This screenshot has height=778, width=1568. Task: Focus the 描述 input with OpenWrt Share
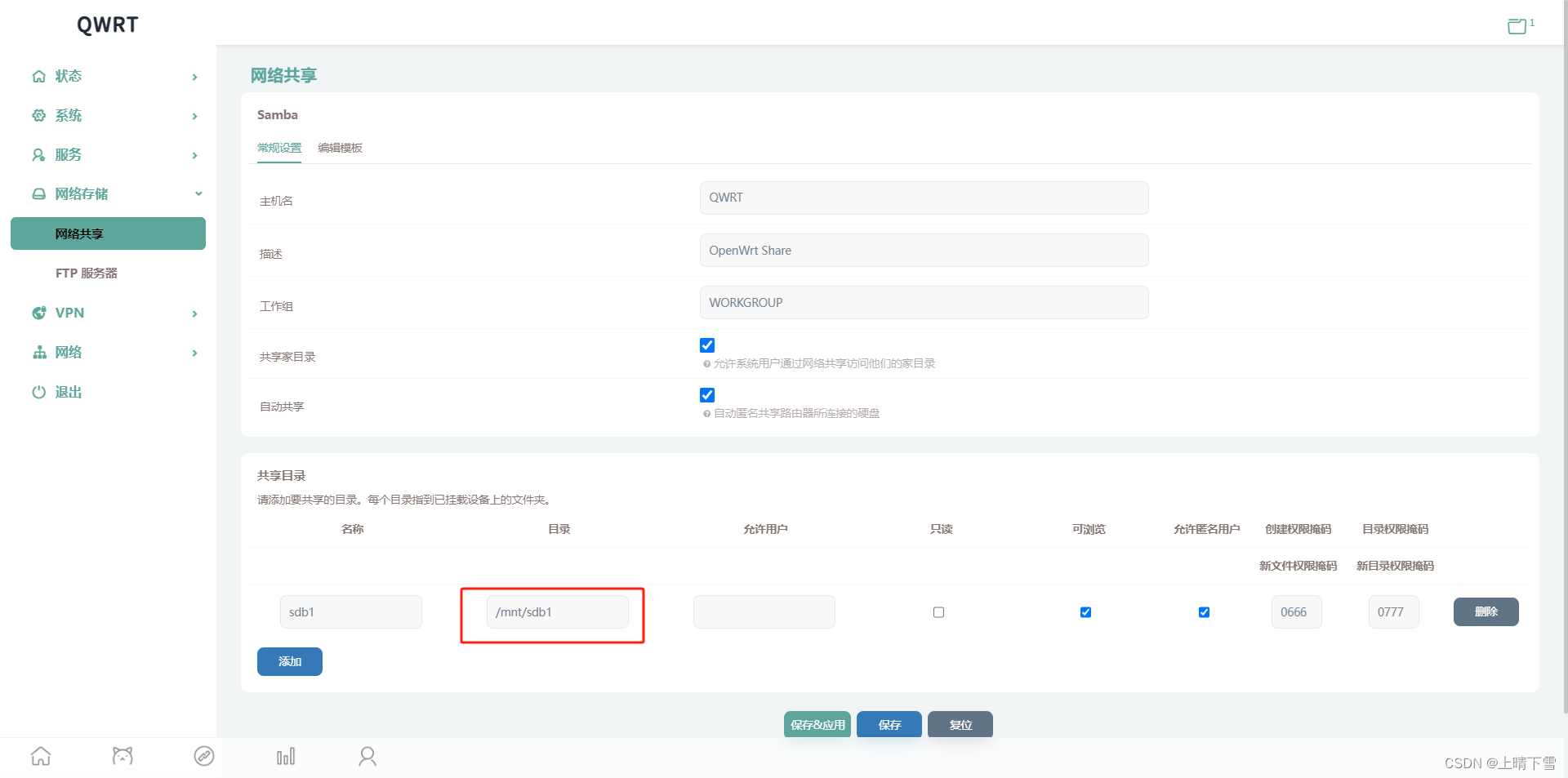click(x=924, y=251)
